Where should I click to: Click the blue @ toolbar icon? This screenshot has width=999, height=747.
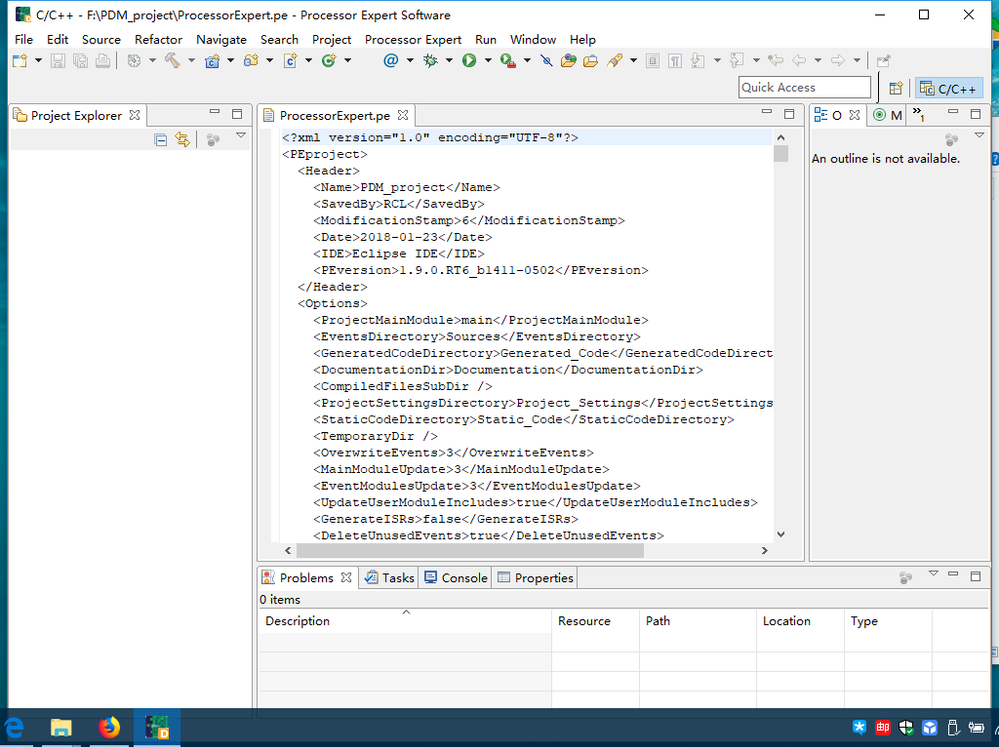391,61
